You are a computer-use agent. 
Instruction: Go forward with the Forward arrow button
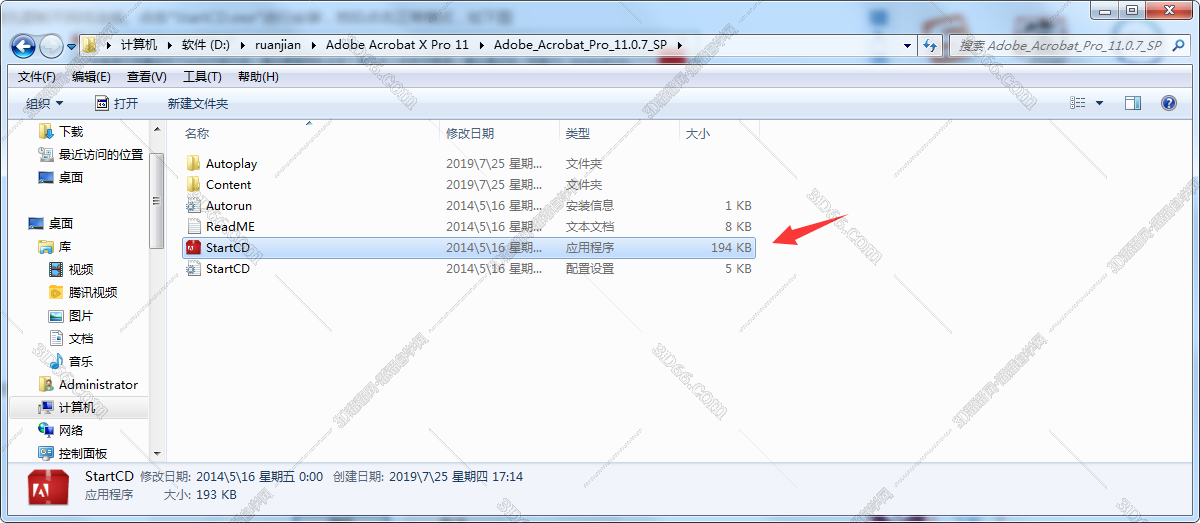click(51, 45)
